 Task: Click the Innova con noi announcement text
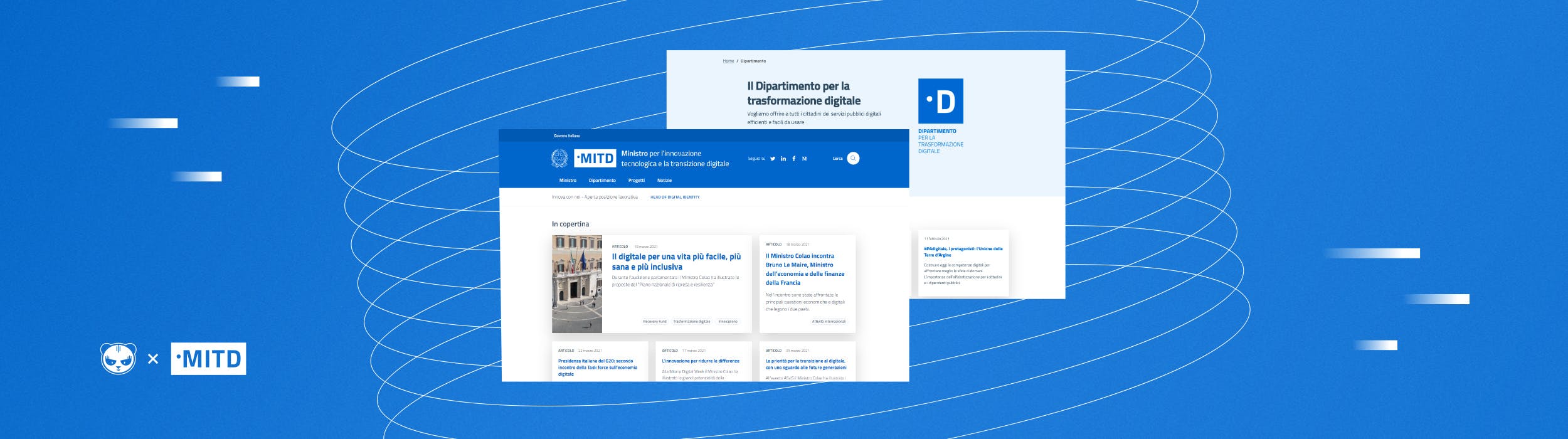click(595, 198)
